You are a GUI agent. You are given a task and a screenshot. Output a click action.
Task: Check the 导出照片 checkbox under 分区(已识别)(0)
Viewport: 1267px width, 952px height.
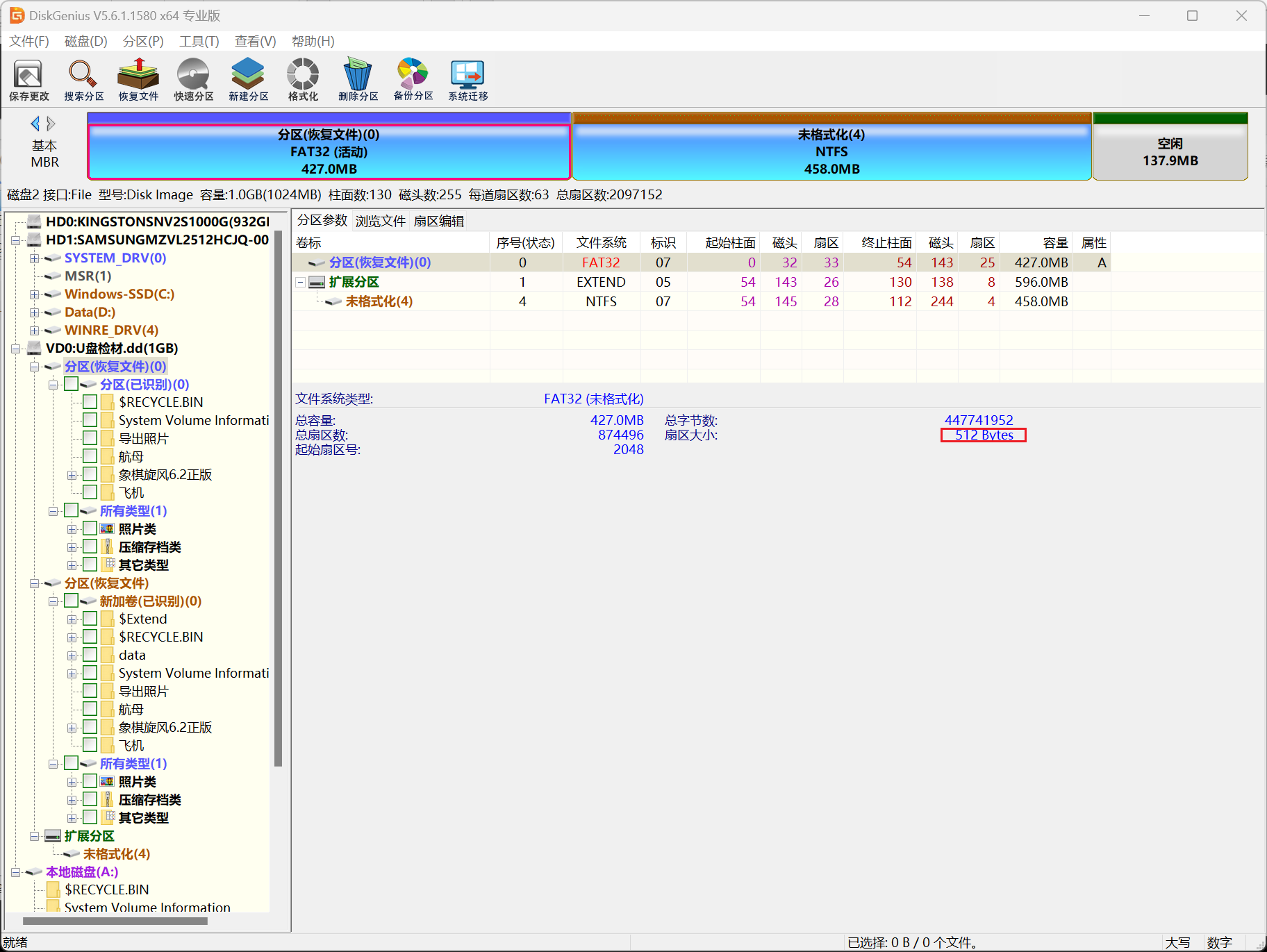(x=90, y=438)
